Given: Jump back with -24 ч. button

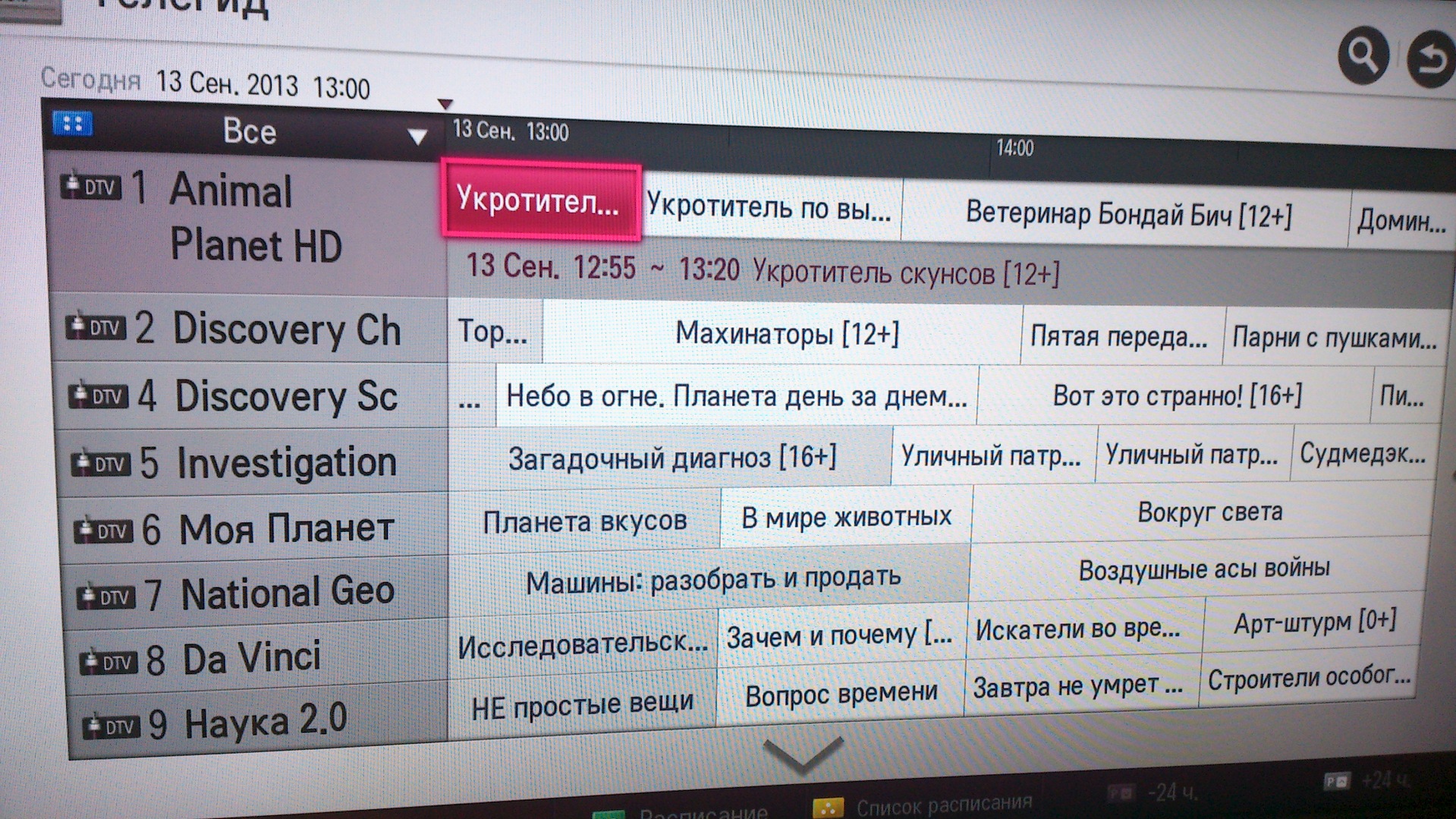Looking at the screenshot, I should [x=1153, y=792].
